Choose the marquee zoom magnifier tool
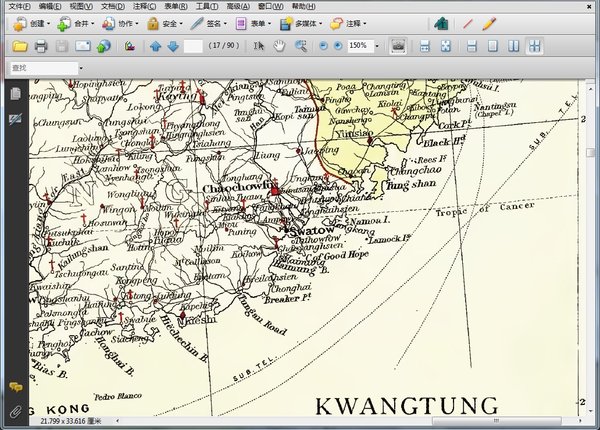 click(301, 46)
